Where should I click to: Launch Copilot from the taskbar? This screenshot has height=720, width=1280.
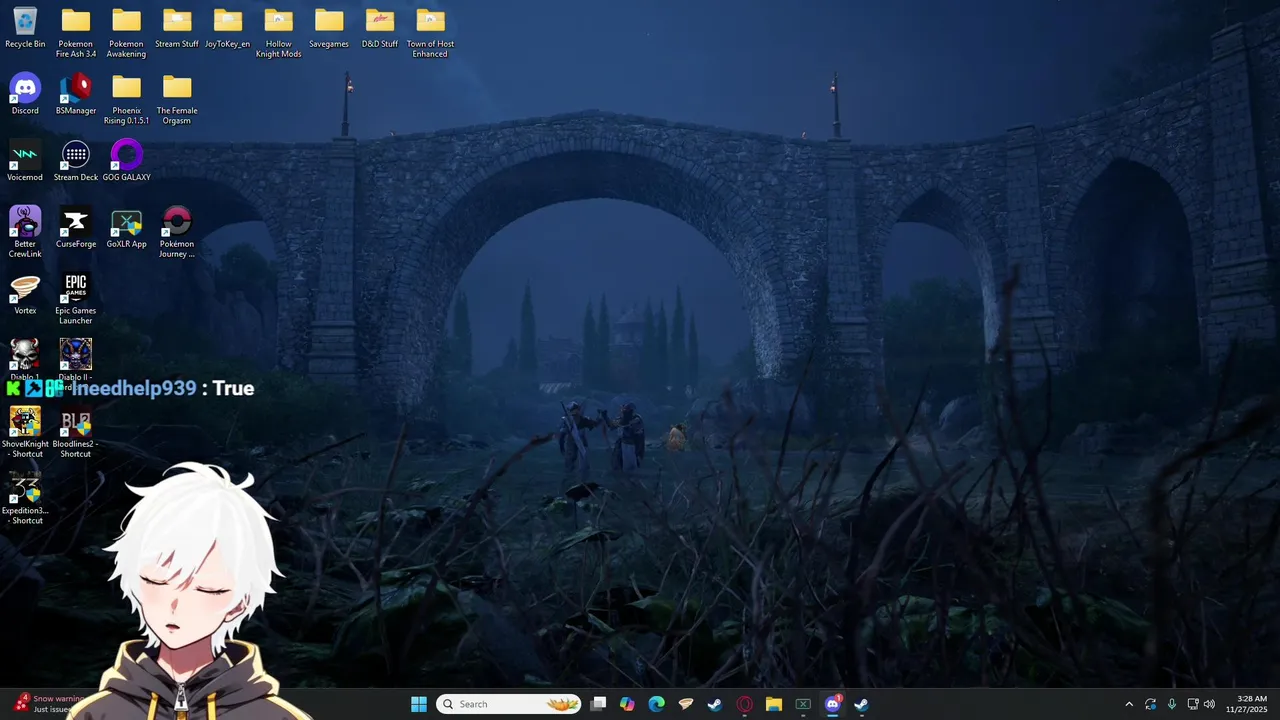click(x=627, y=704)
